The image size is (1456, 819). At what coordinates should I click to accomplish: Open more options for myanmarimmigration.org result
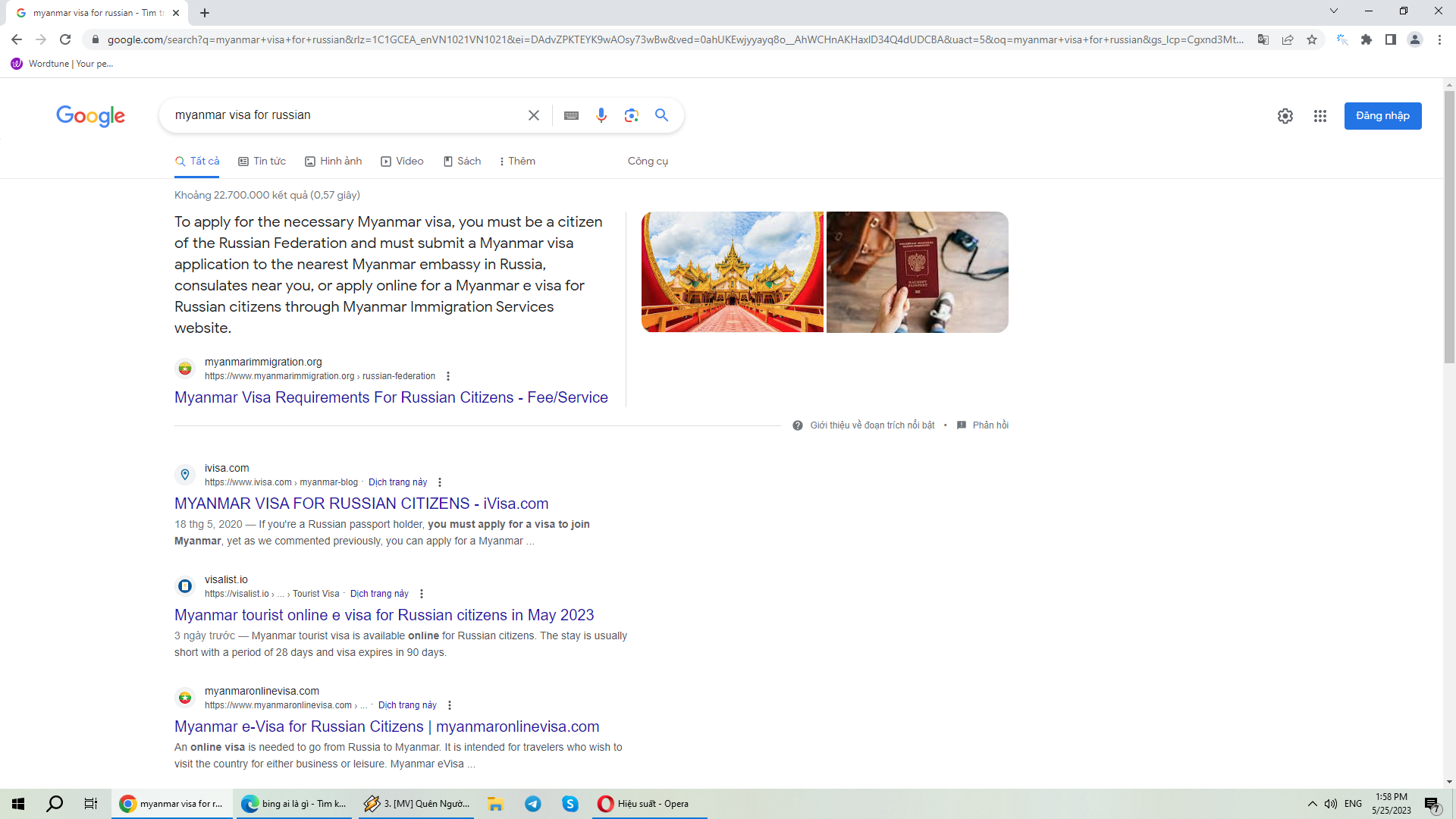tap(448, 376)
